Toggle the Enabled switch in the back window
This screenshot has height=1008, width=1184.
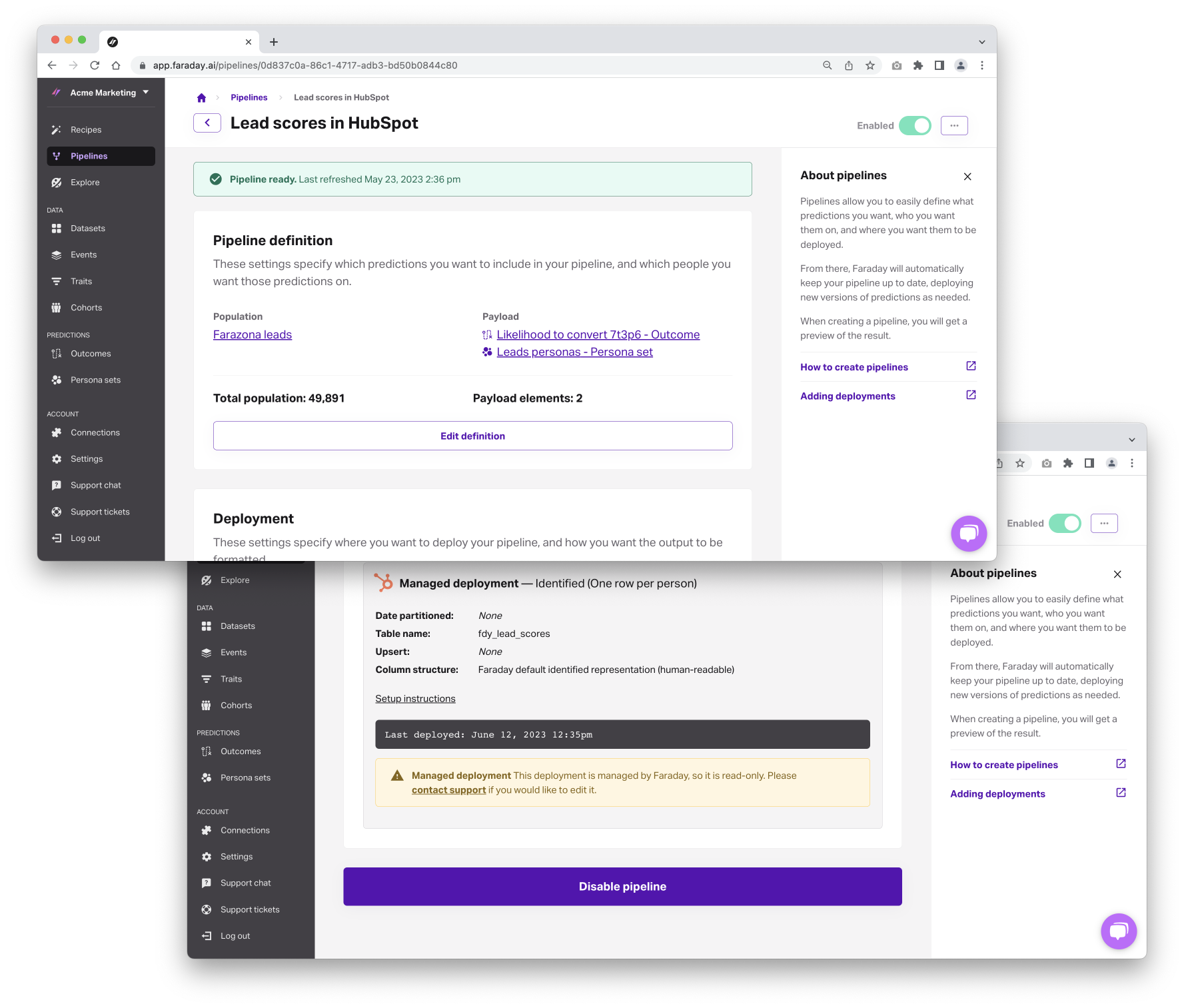[x=1065, y=524]
